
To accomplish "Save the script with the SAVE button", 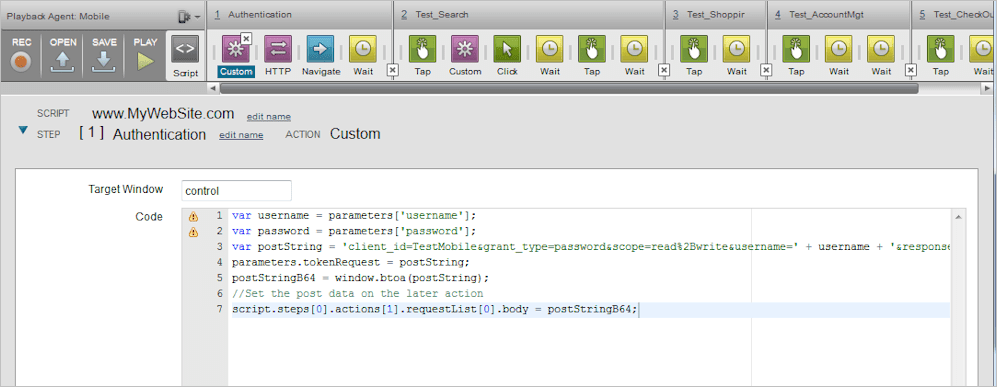I will tap(104, 55).
